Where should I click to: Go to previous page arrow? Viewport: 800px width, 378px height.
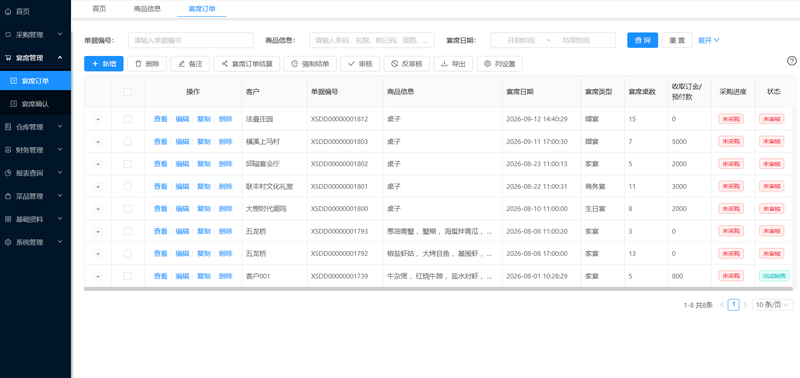click(x=722, y=305)
